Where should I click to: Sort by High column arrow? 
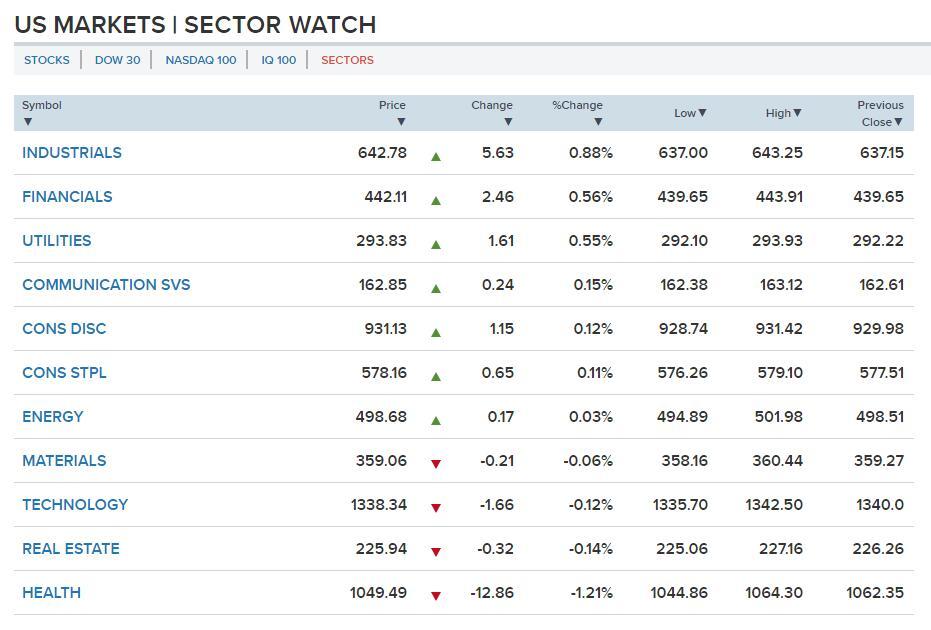(797, 113)
